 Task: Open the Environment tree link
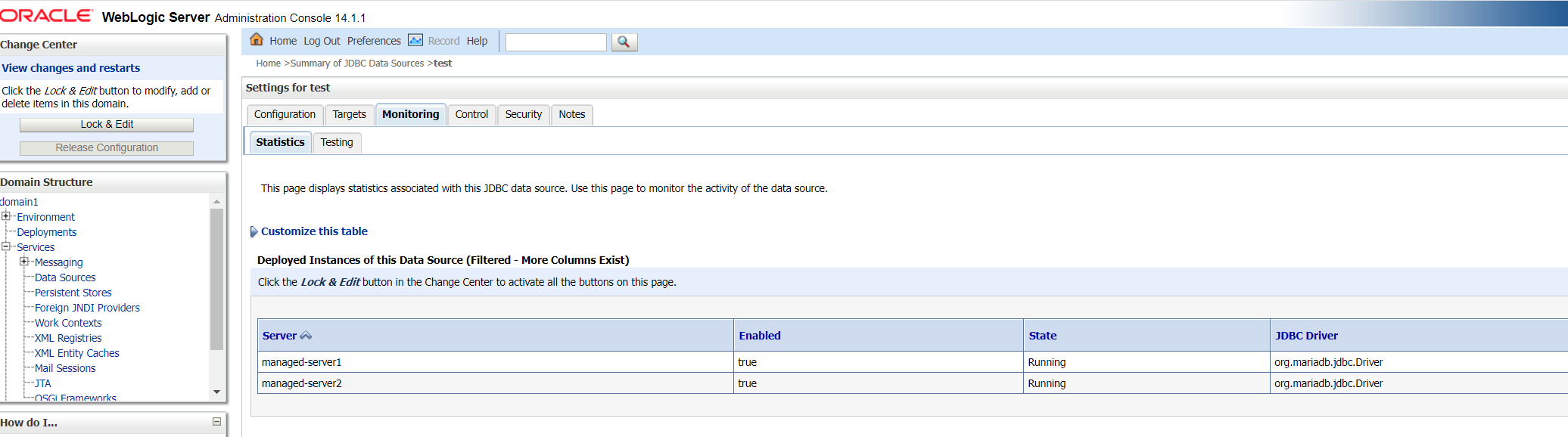(x=45, y=217)
